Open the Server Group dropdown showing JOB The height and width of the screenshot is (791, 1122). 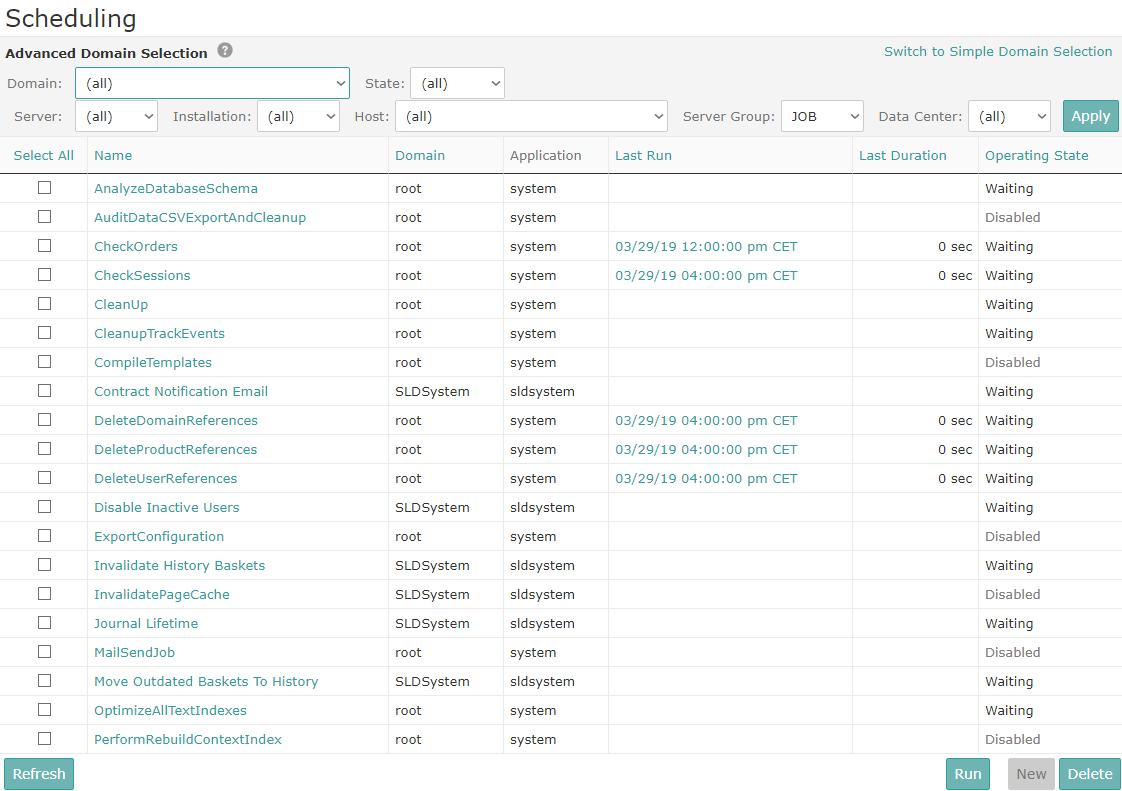point(822,116)
